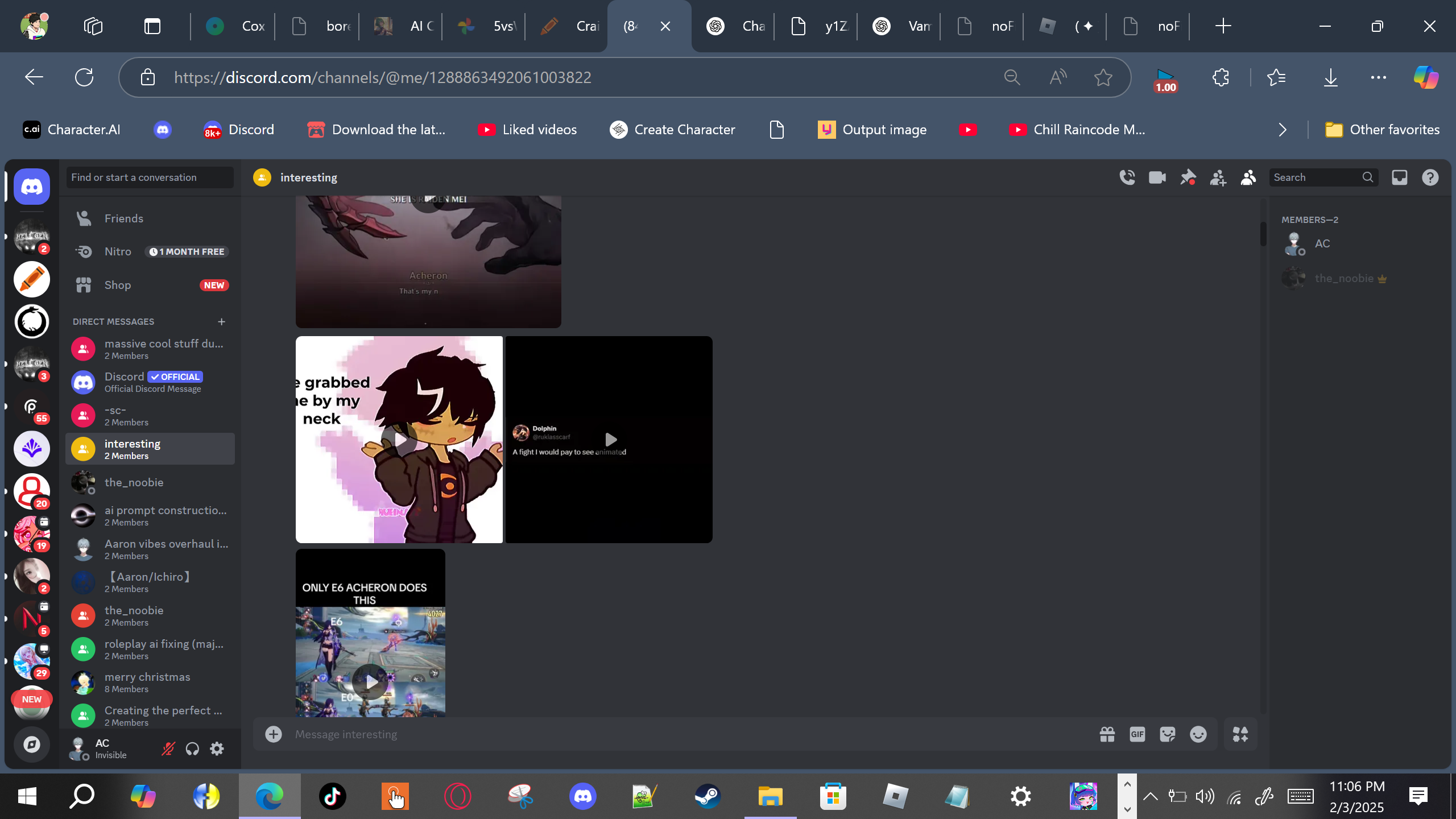Viewport: 1456px width, 819px height.
Task: Open Discord User Settings gear
Action: (217, 748)
